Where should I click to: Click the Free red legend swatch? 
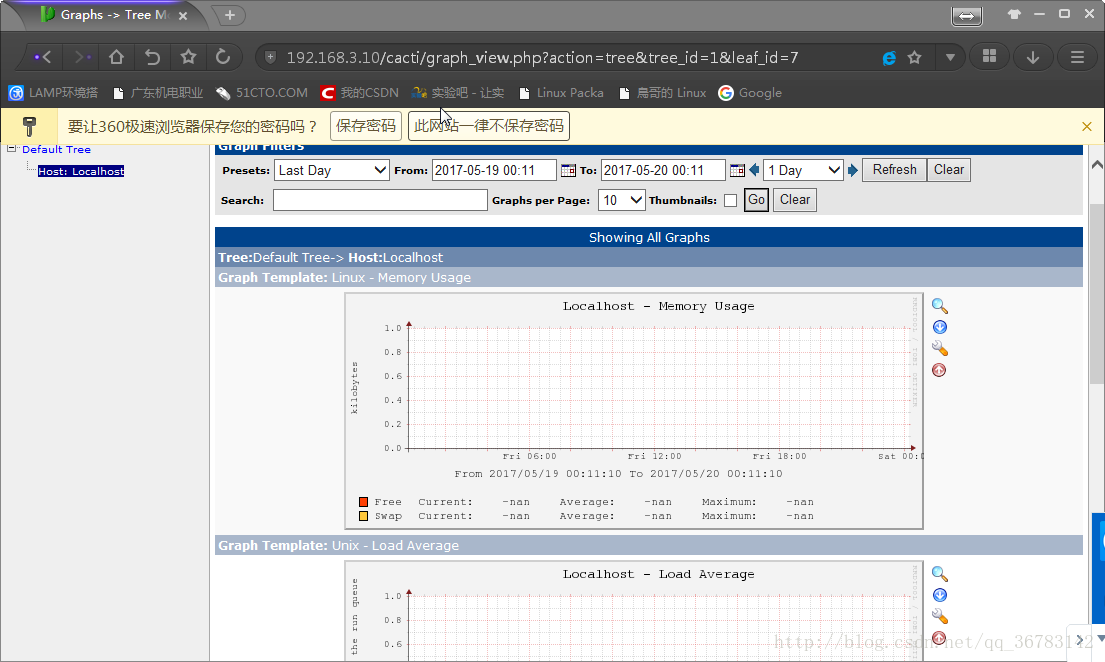tap(364, 502)
